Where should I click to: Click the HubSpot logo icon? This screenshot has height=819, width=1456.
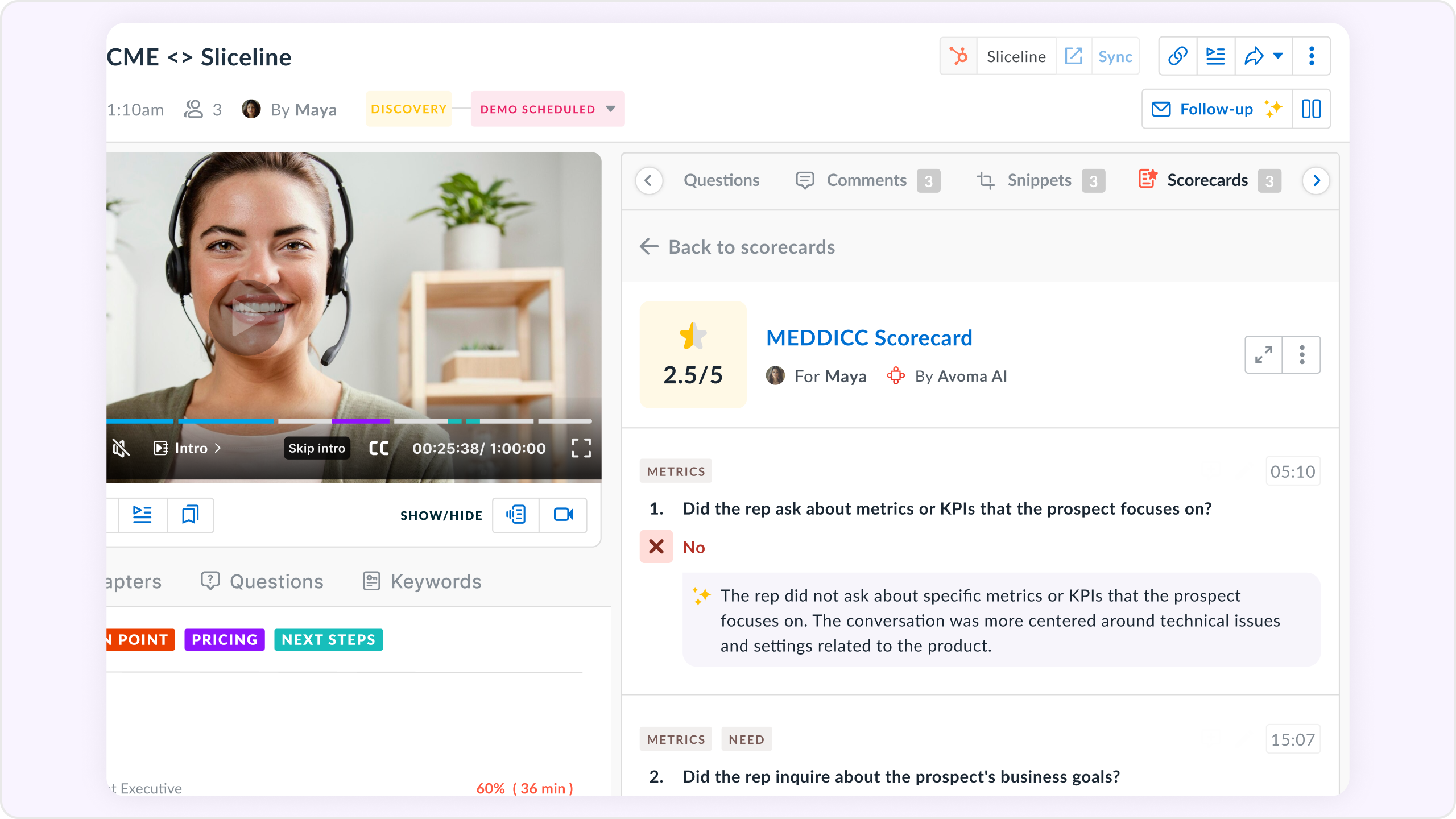coord(958,56)
